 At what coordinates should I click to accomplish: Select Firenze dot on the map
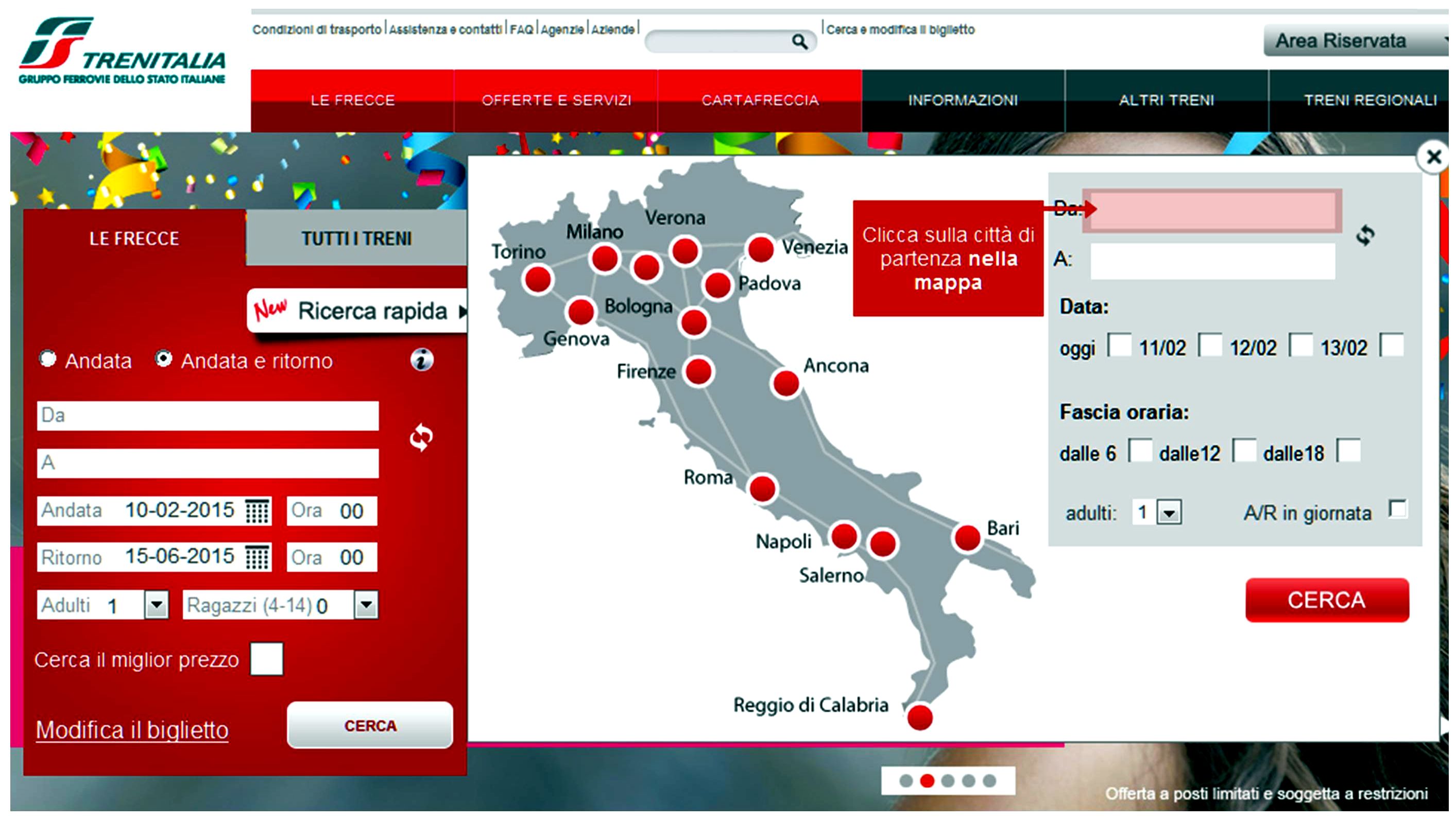(x=698, y=372)
